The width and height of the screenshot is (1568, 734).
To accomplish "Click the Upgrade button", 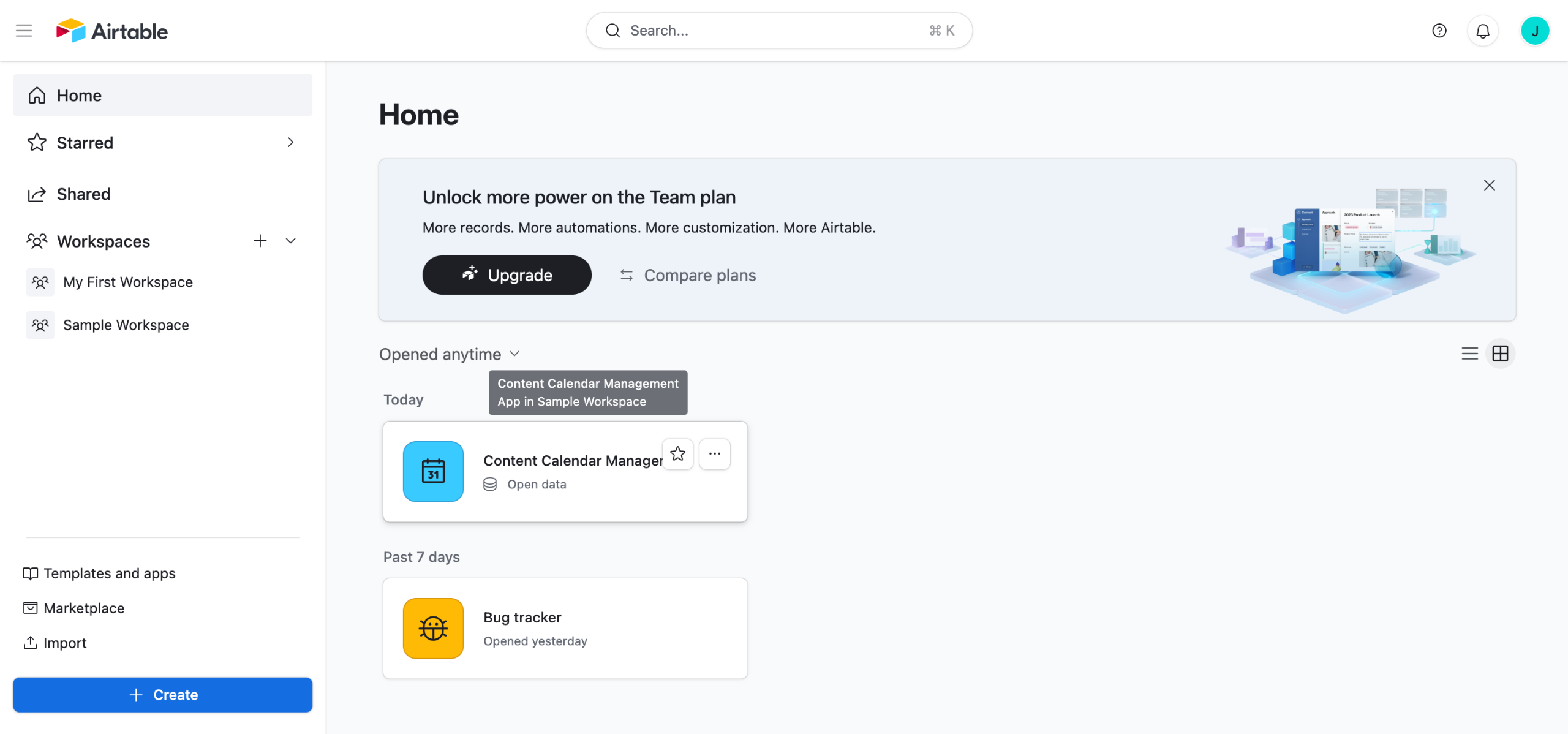I will coord(507,275).
